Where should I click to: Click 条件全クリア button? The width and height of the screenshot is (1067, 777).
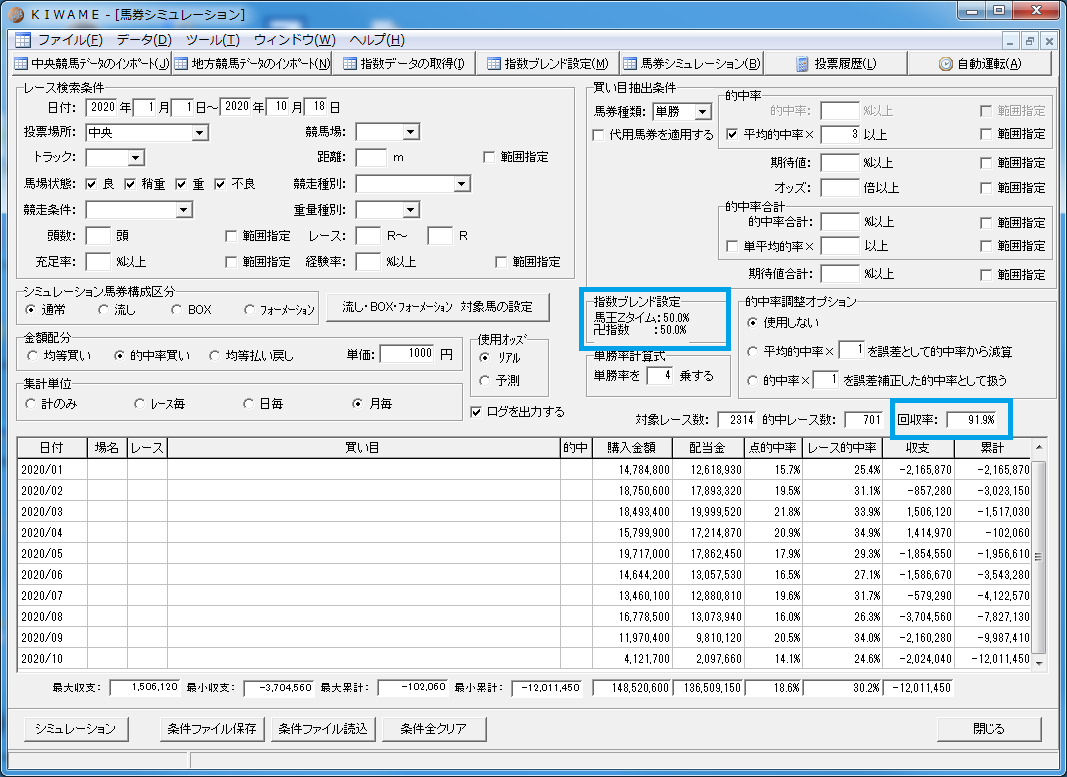click(434, 729)
